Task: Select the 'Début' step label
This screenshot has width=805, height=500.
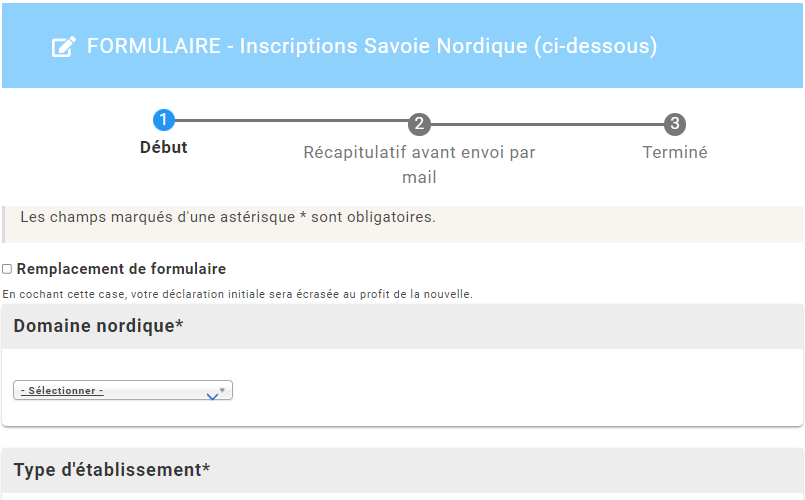Action: coord(164,148)
